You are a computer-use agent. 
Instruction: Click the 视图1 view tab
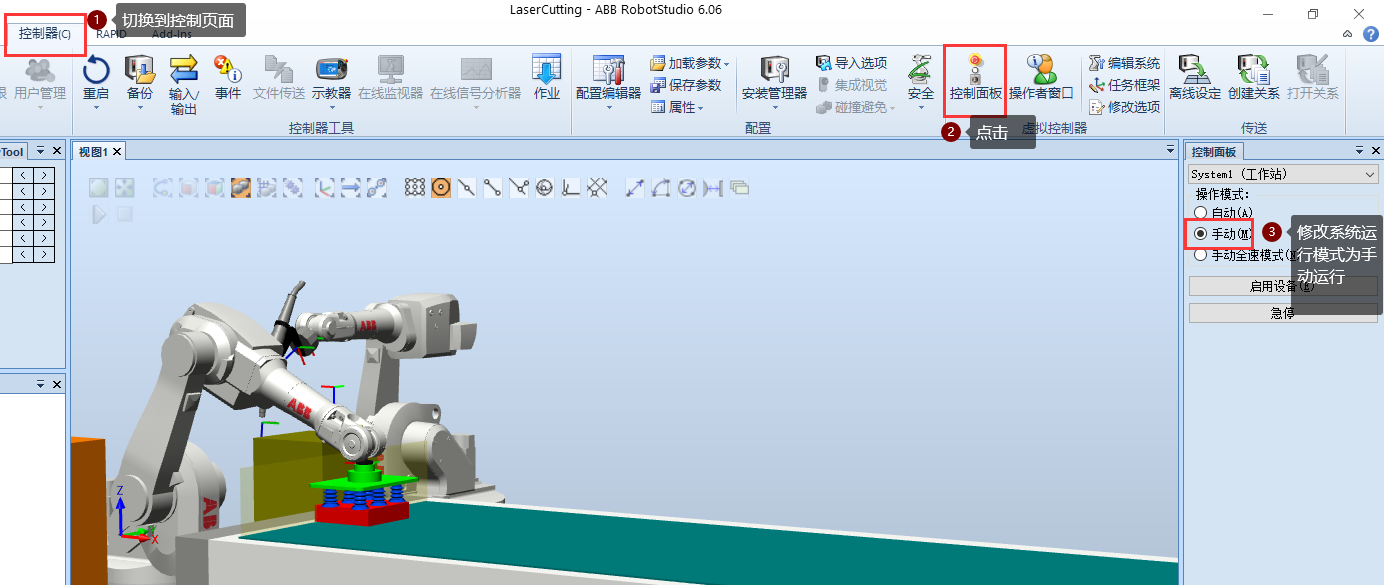click(x=95, y=151)
